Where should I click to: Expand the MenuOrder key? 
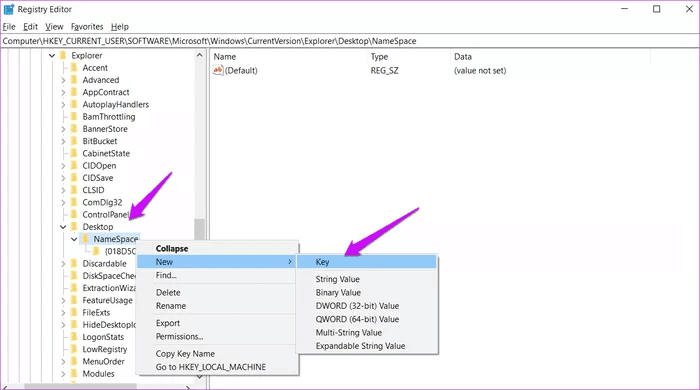[x=63, y=362]
